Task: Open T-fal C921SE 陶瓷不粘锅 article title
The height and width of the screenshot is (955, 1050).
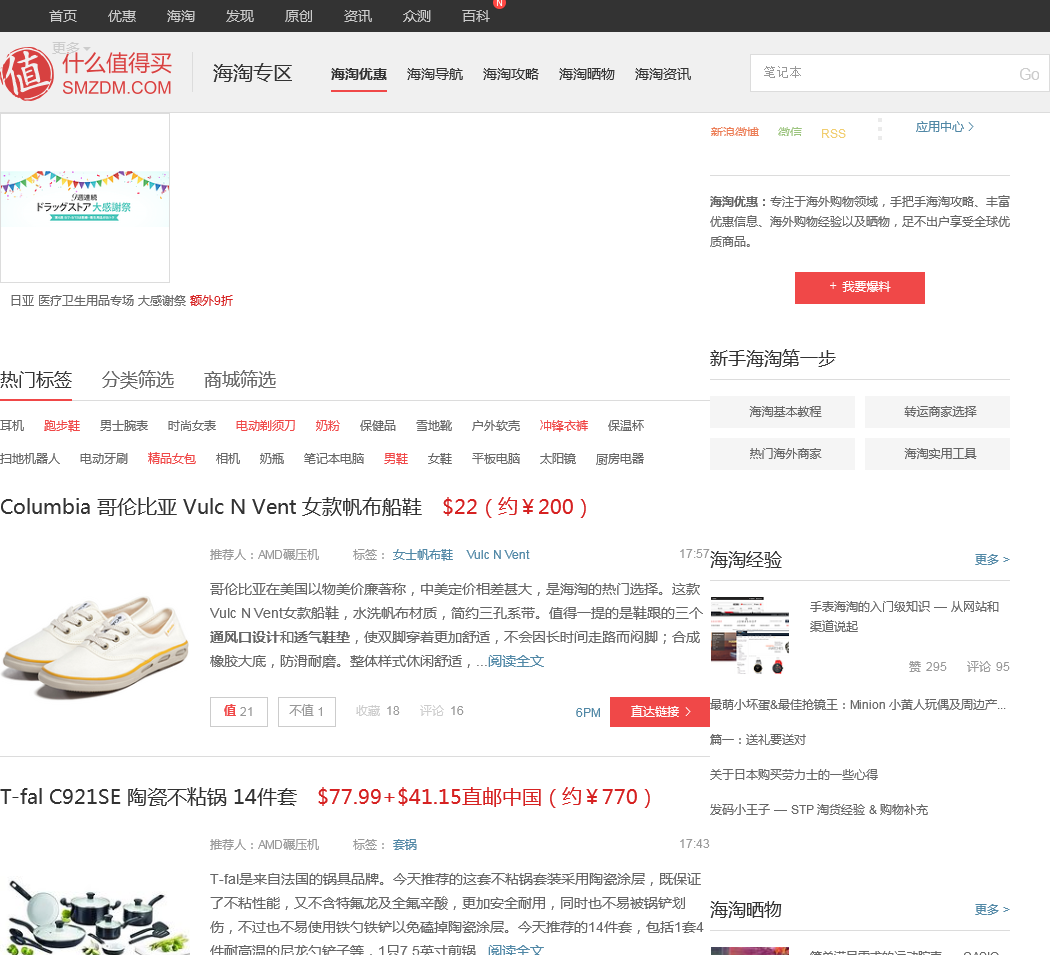Action: tap(149, 797)
